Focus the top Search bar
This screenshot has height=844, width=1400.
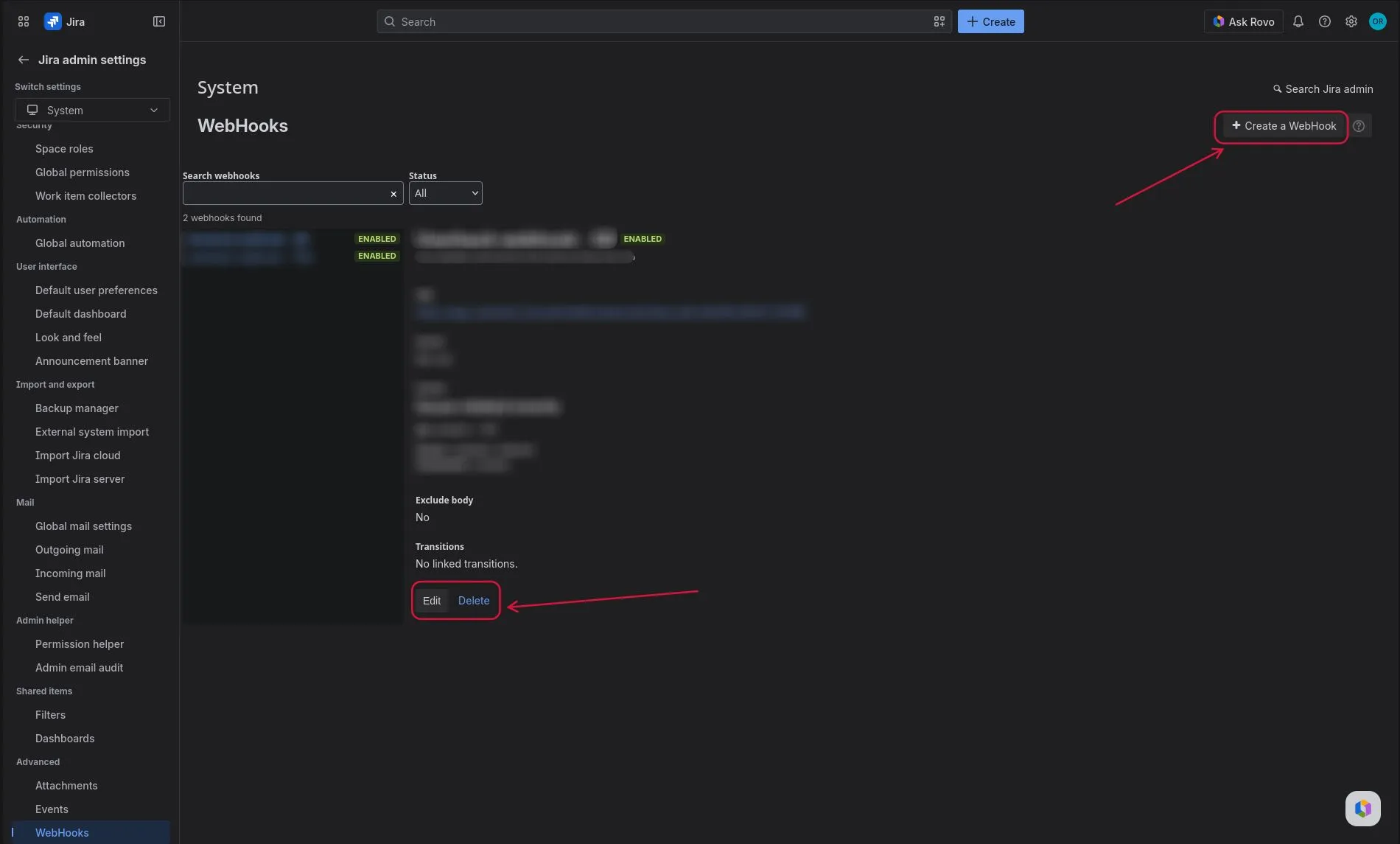pos(664,21)
